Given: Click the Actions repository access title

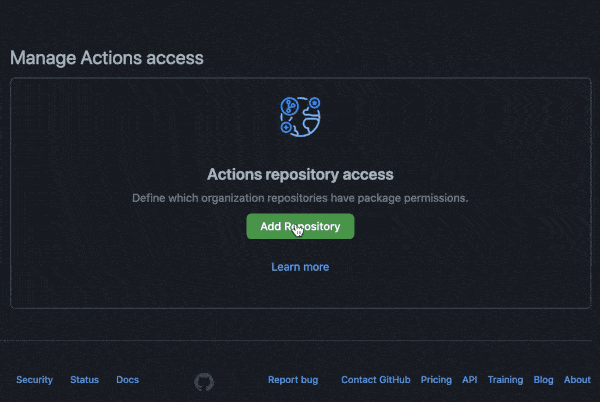Looking at the screenshot, I should pyautogui.click(x=300, y=174).
